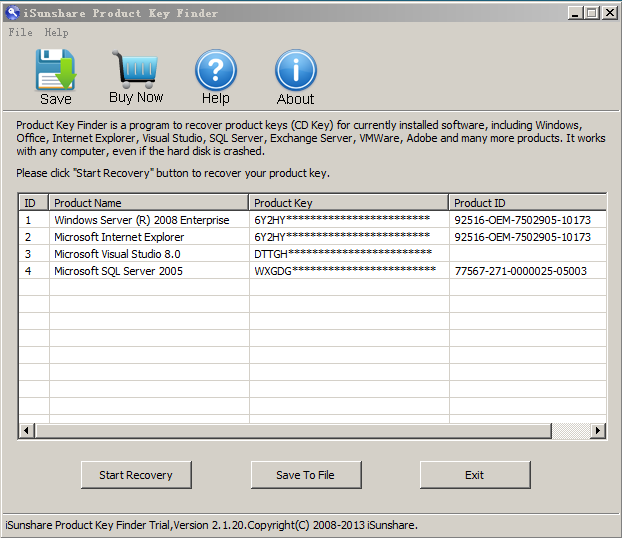Viewport: 622px width, 538px height.
Task: Click the horizontal scrollbar thumb
Action: point(293,430)
